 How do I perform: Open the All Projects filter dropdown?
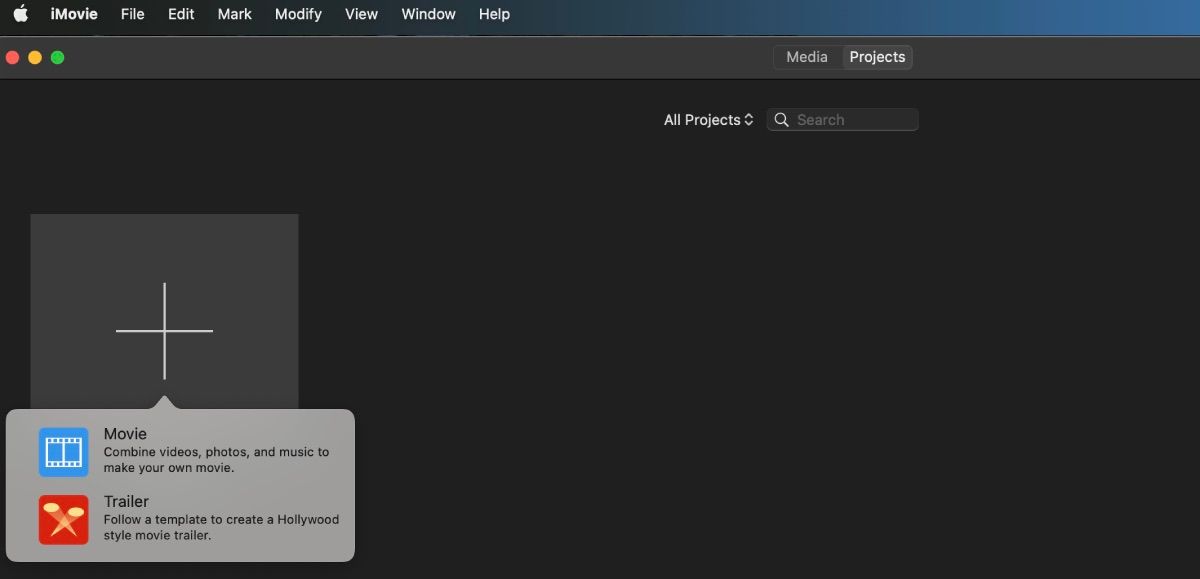tap(705, 119)
